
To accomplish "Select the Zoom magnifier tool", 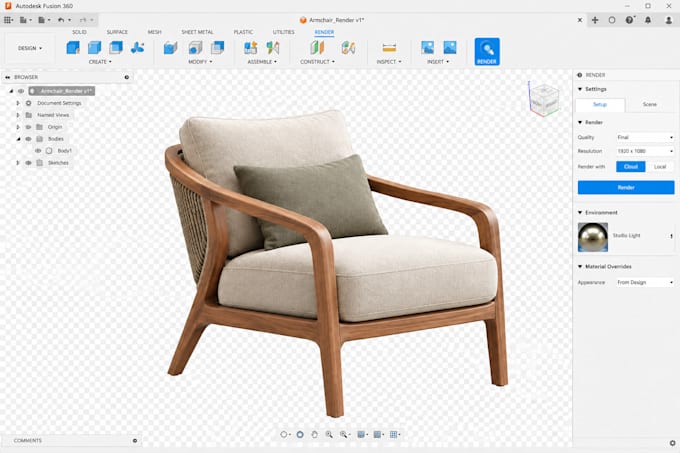I will click(x=329, y=434).
